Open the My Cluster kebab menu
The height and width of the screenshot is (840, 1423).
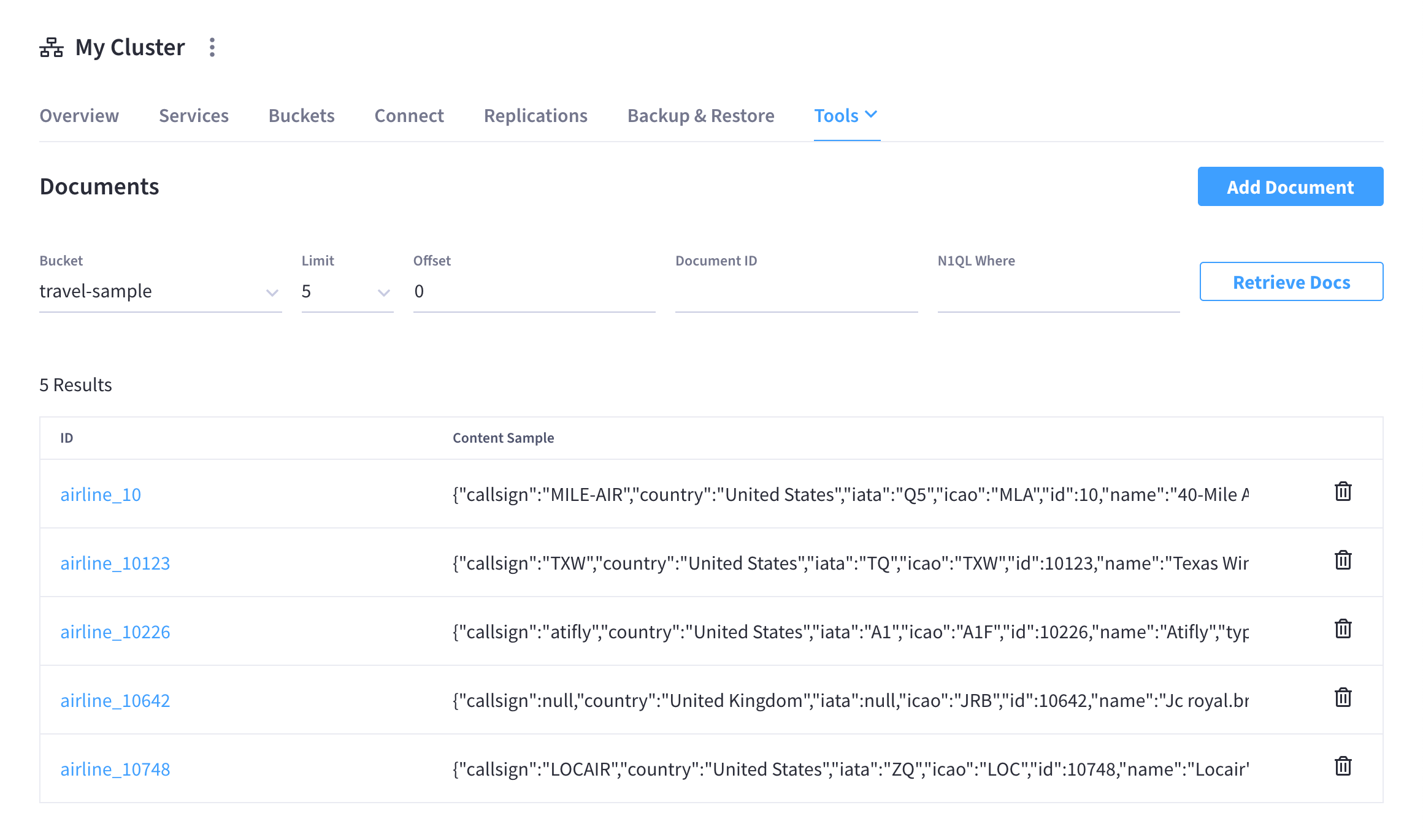pyautogui.click(x=212, y=47)
